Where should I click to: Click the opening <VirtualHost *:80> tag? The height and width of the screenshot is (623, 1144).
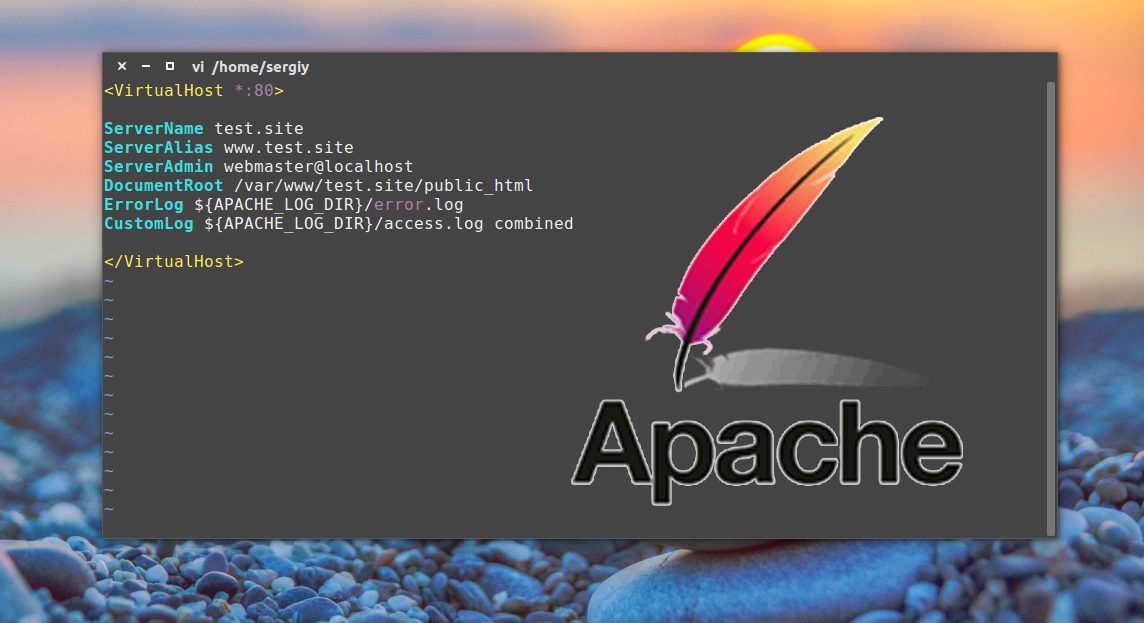click(x=193, y=90)
